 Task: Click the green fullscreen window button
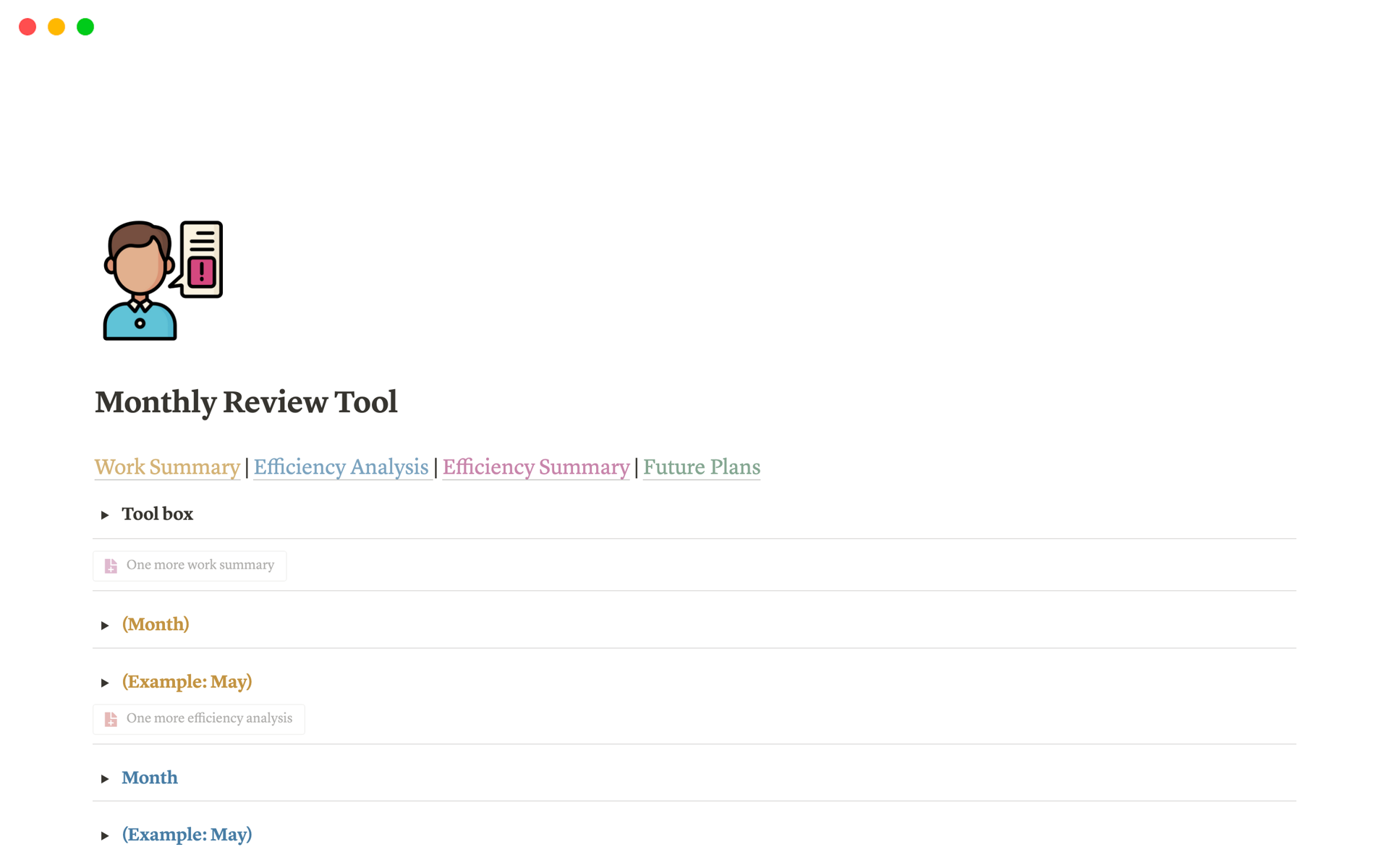[85, 27]
